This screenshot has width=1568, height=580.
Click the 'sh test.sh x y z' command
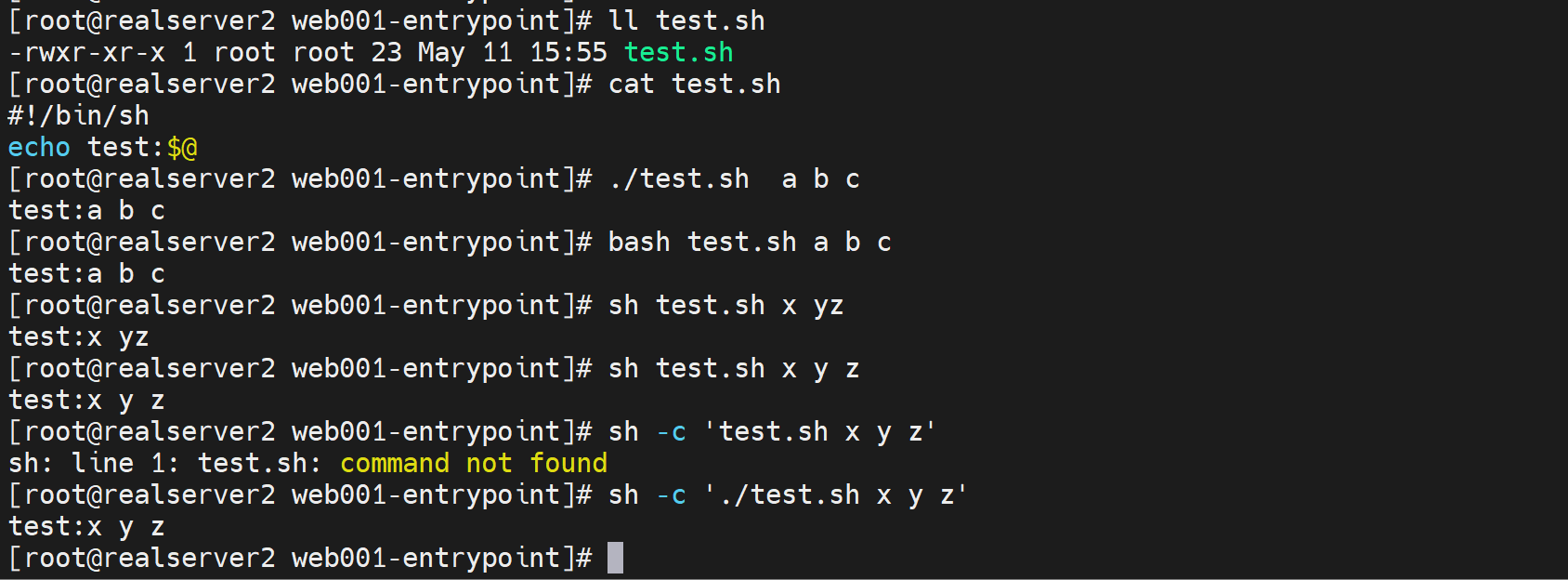point(733,369)
